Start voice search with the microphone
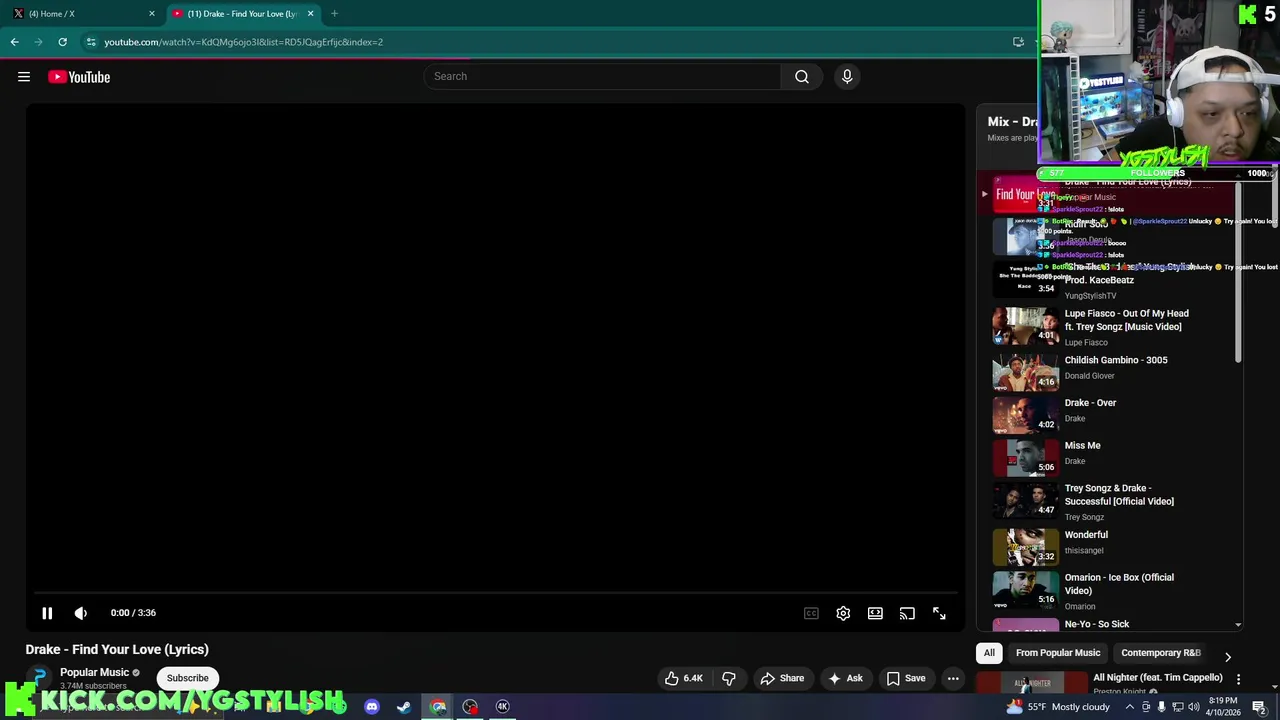The image size is (1280, 720). tap(847, 76)
